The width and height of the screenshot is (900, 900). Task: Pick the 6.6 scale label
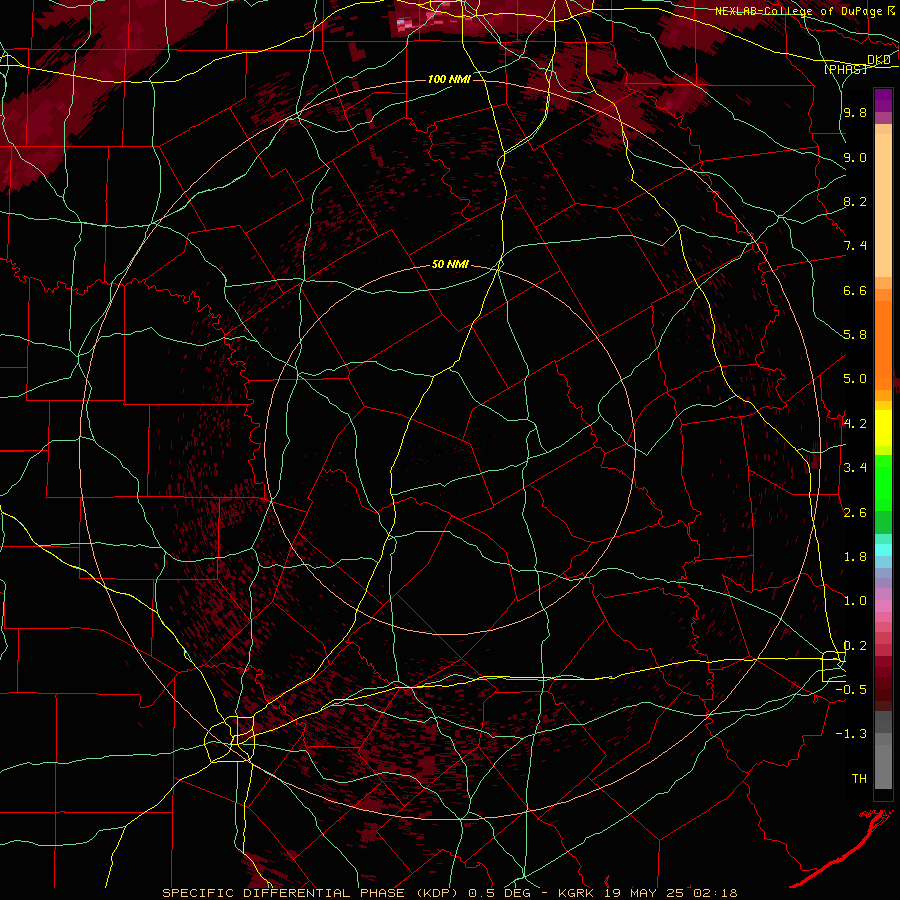tap(855, 290)
